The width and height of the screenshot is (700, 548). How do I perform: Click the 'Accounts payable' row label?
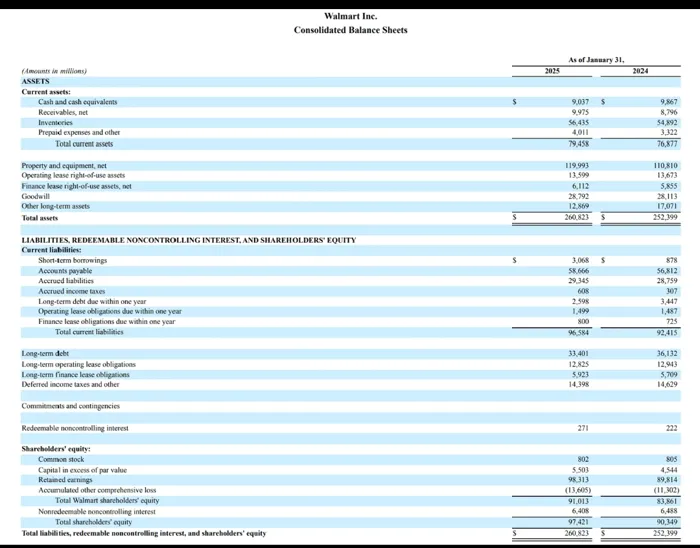pyautogui.click(x=66, y=270)
